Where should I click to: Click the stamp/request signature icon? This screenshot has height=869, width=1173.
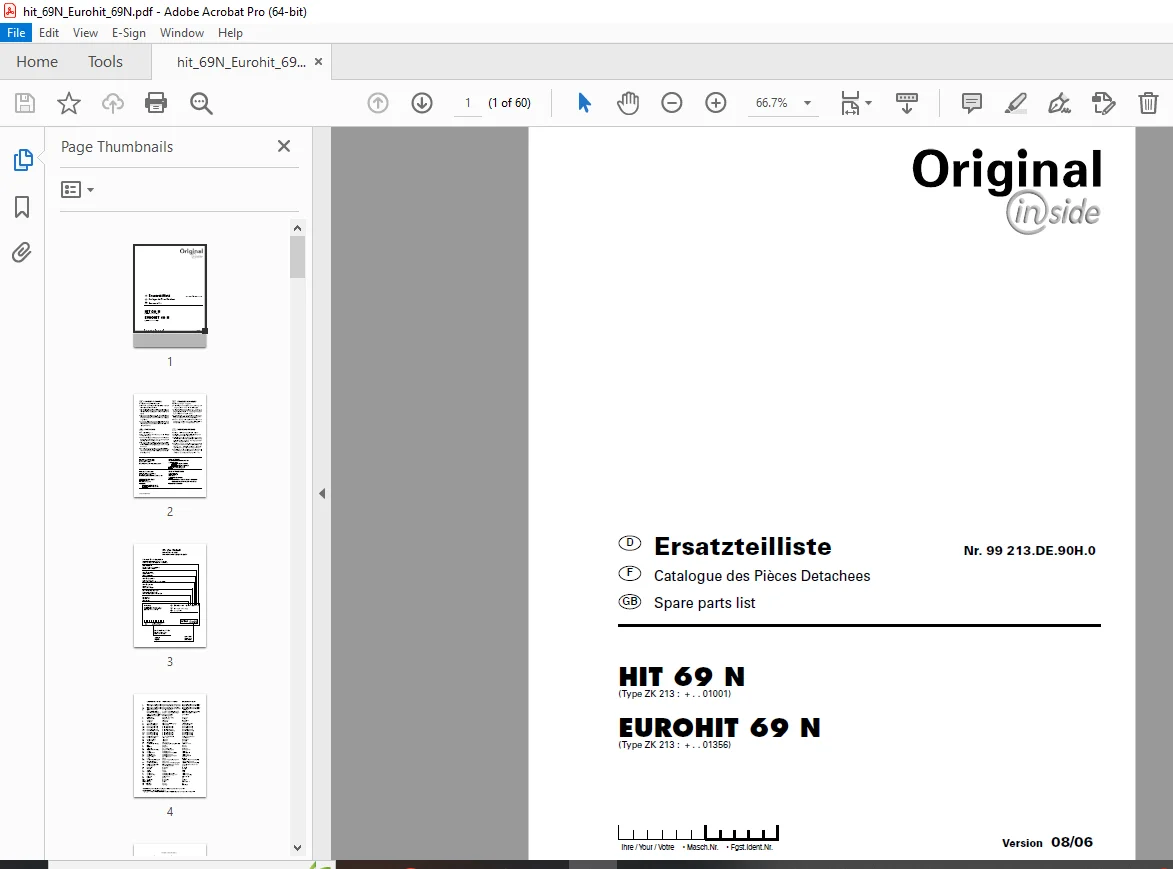click(x=1103, y=103)
